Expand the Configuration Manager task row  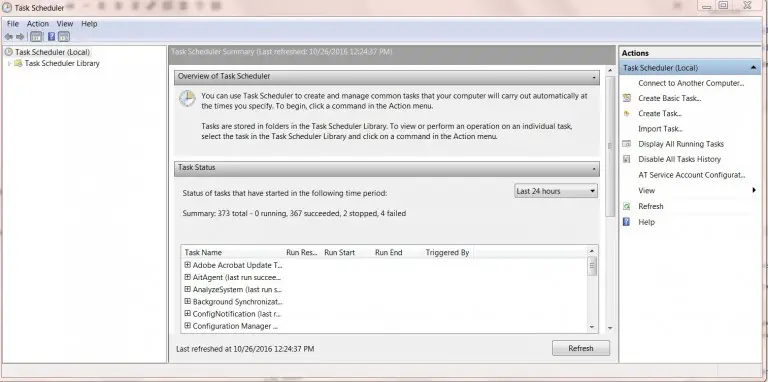[x=187, y=326]
